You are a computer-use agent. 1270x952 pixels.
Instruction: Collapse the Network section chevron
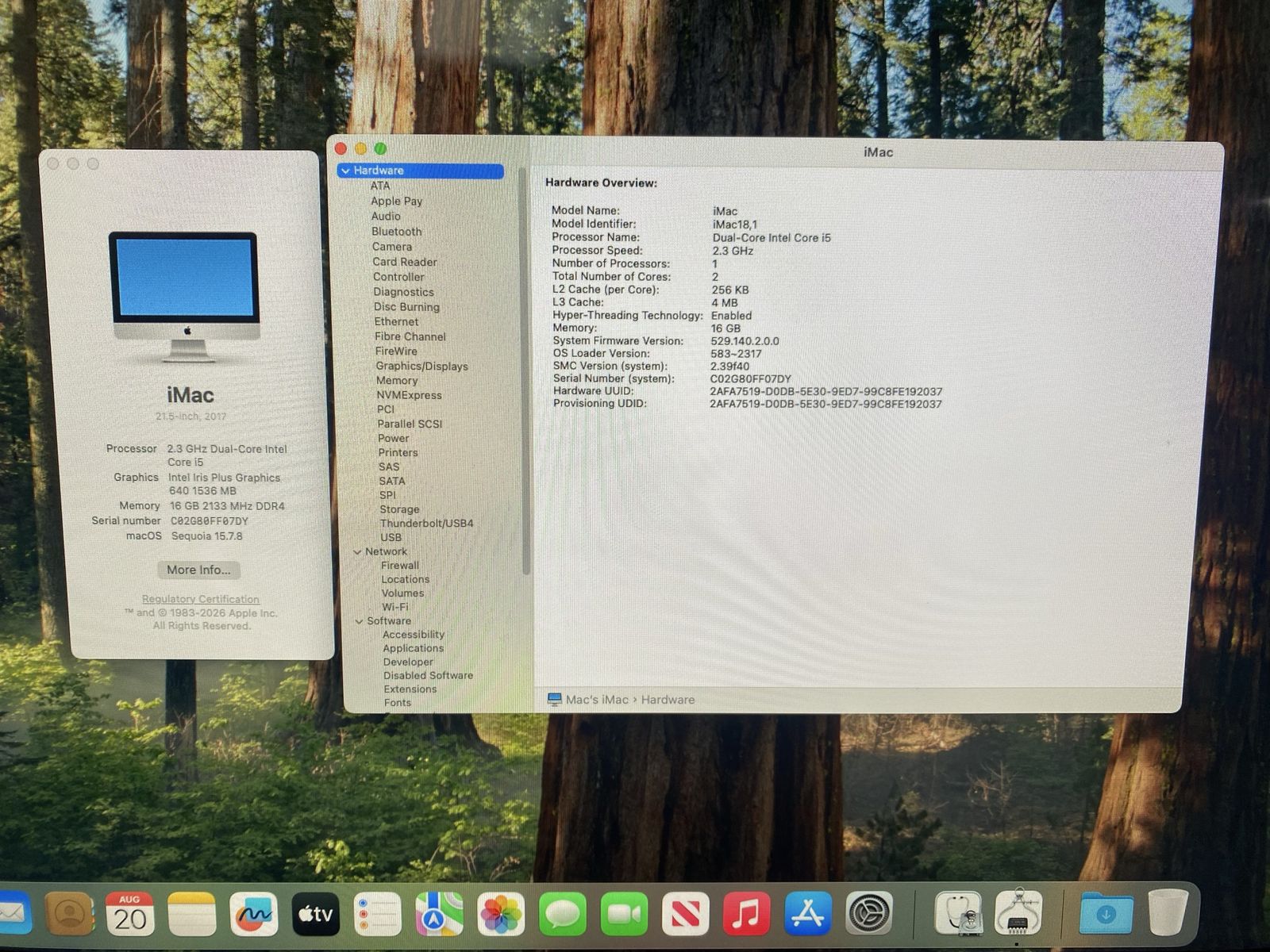point(357,552)
